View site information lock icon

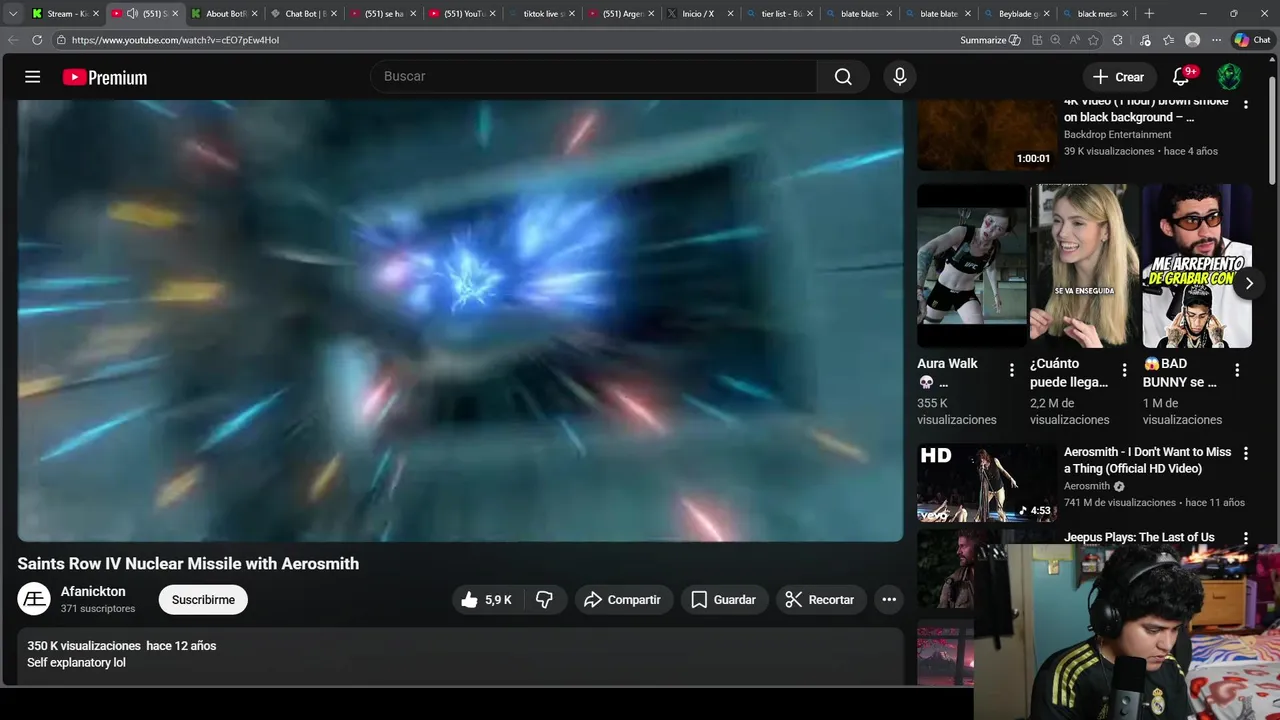pyautogui.click(x=61, y=40)
